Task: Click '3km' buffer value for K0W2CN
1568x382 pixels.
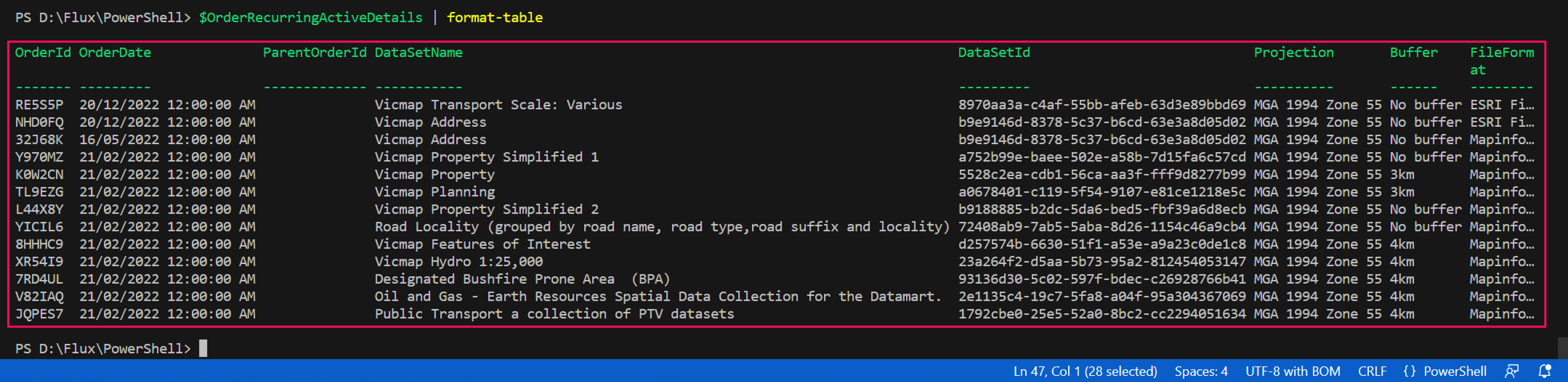Action: 1402,175
